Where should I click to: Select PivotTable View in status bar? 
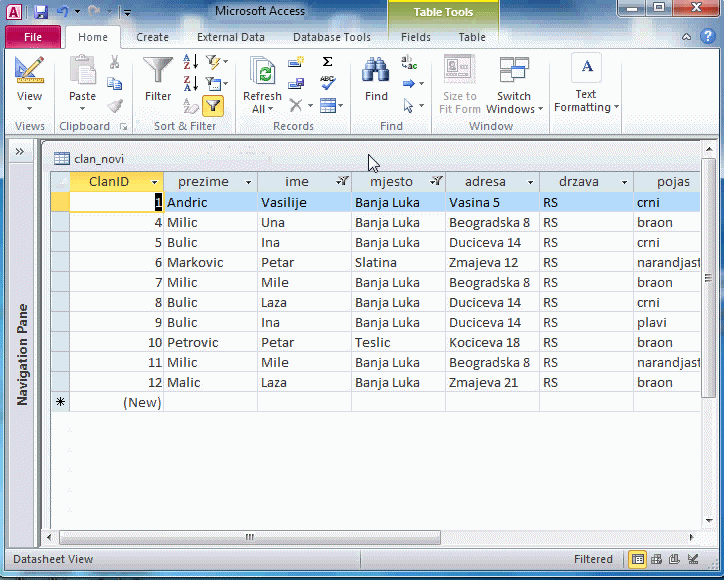pyautogui.click(x=656, y=560)
